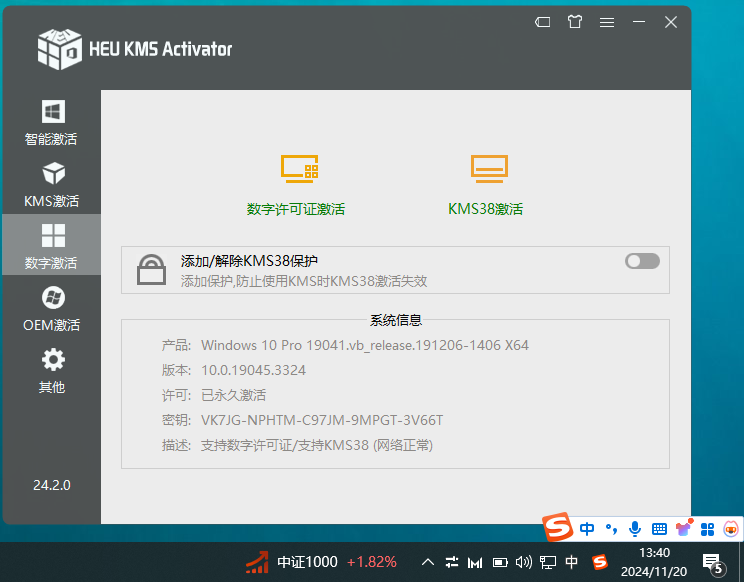Click the swap arrows tray icon

coord(452,563)
